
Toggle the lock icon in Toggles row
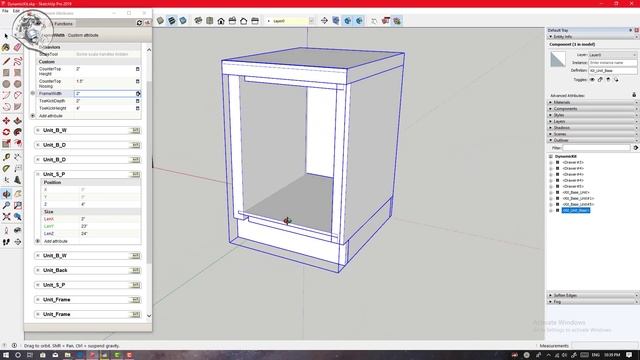(x=600, y=80)
